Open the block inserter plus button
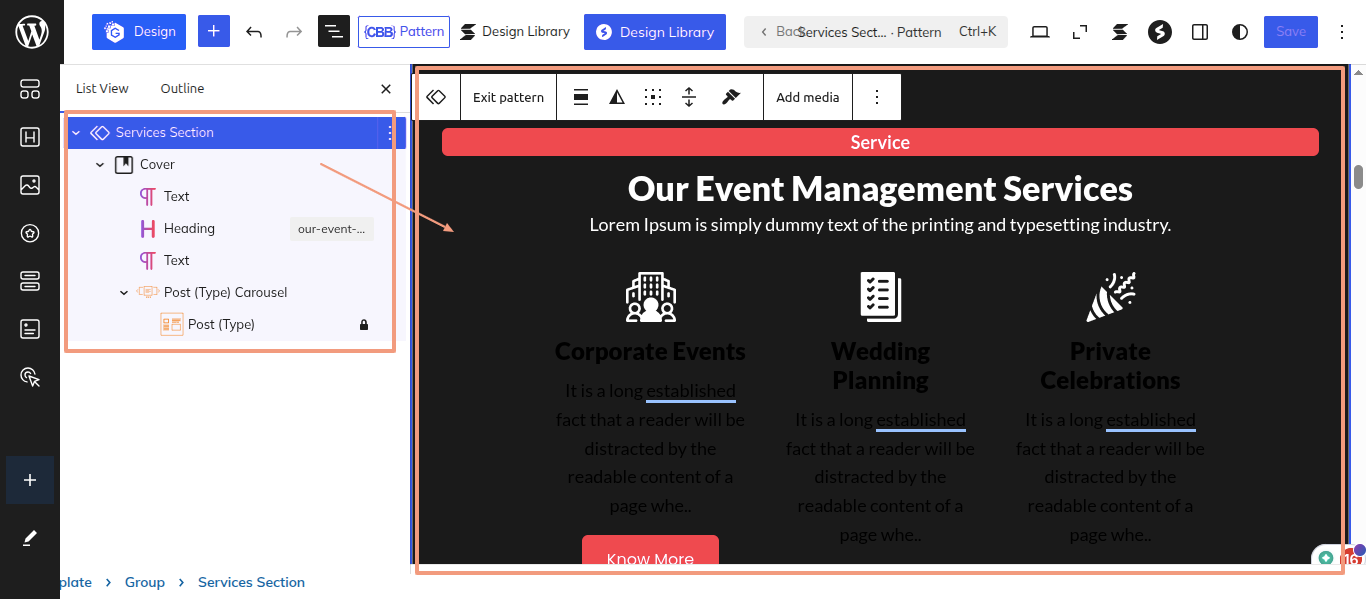1366x599 pixels. (x=214, y=32)
